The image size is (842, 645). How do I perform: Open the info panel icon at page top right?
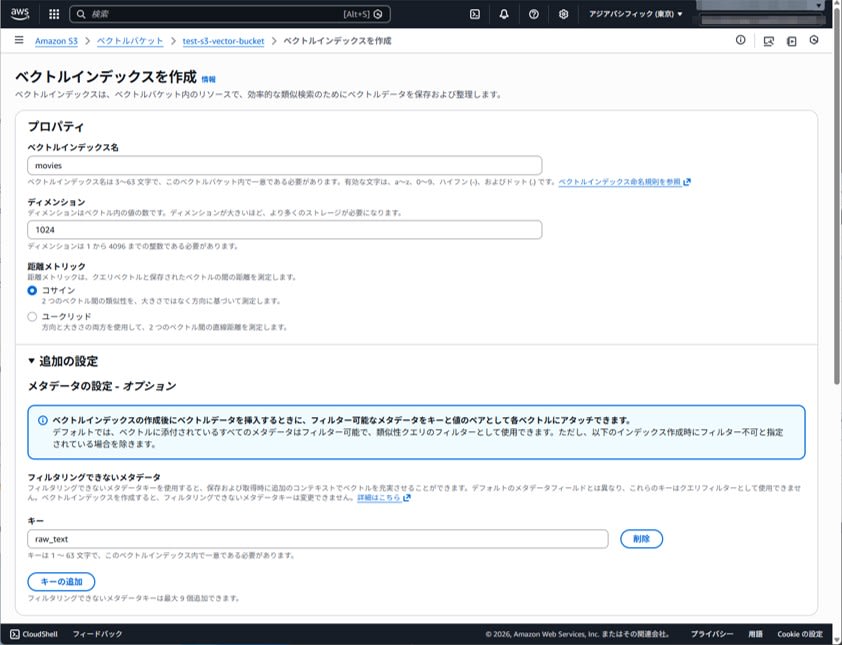[x=740, y=41]
